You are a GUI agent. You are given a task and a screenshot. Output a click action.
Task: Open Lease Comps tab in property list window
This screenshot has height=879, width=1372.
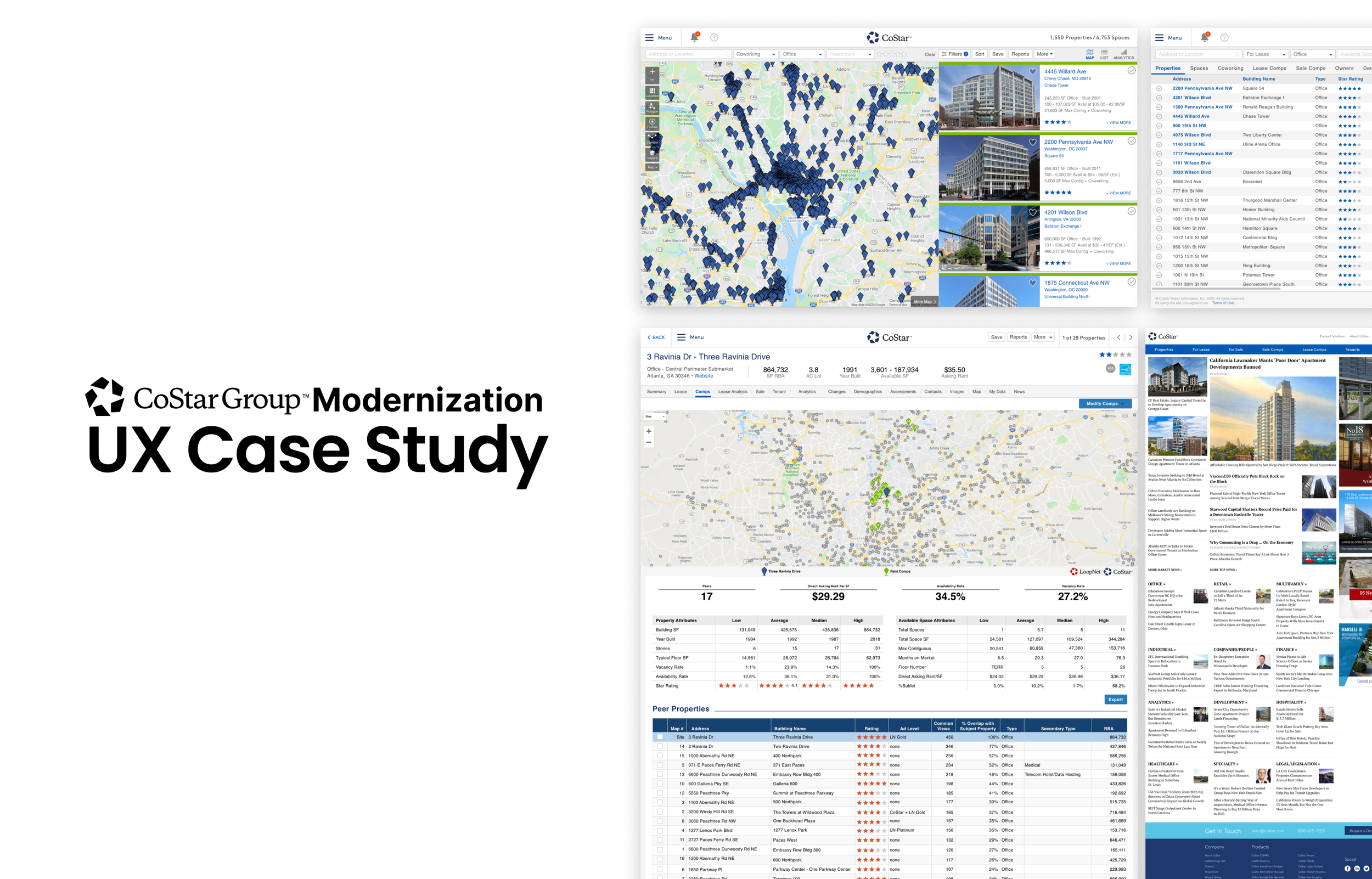pyautogui.click(x=1269, y=69)
